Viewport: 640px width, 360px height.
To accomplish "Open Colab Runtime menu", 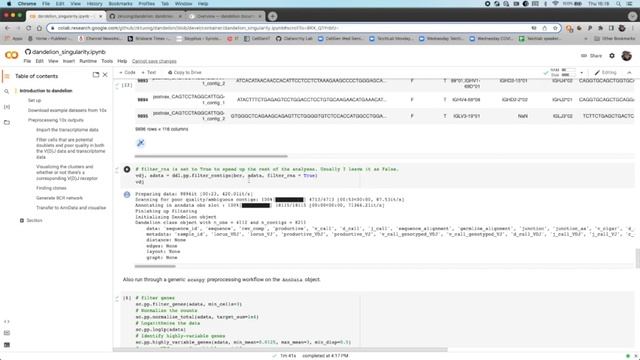I will pyautogui.click(x=88, y=61).
